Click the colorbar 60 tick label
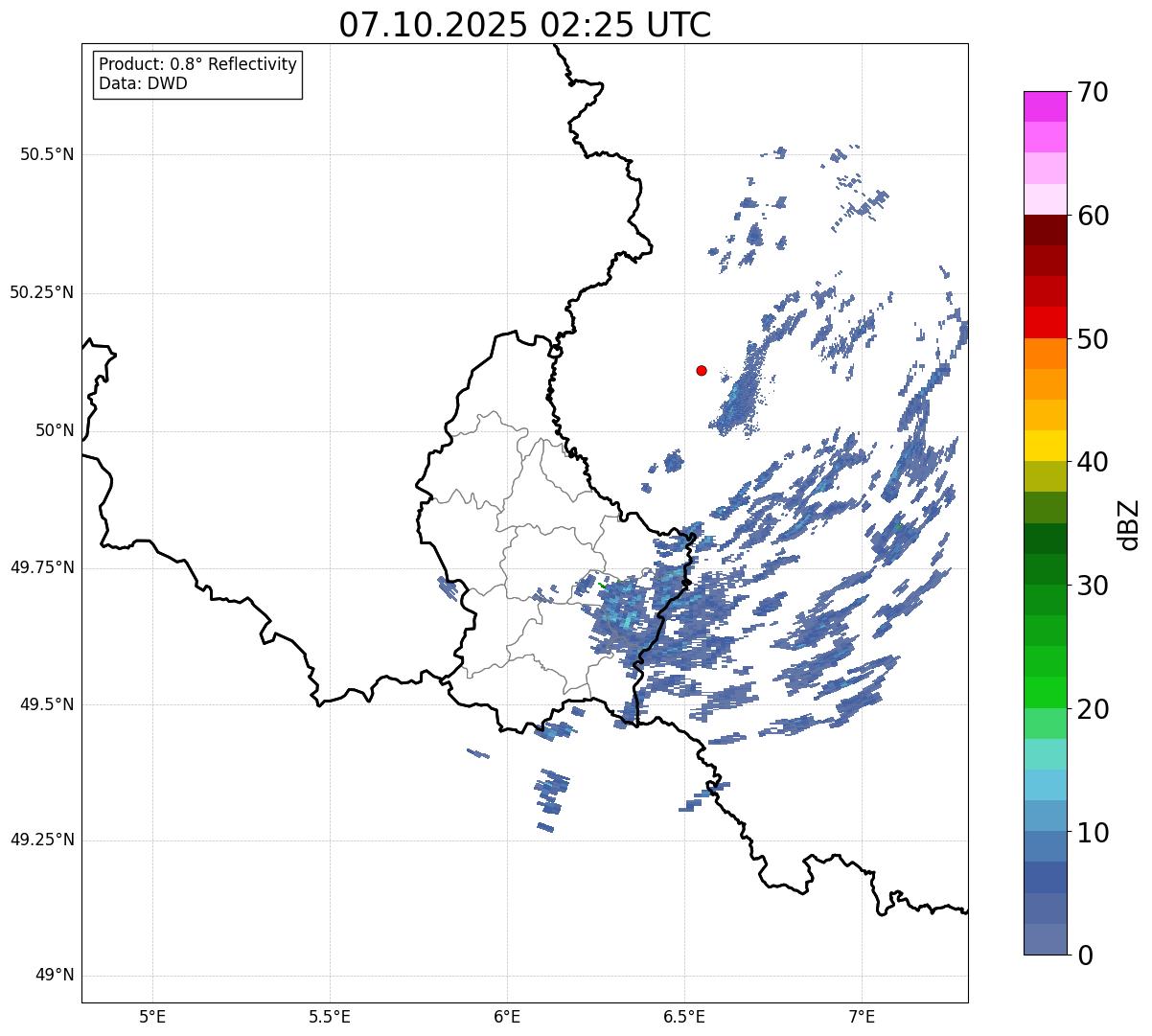The height and width of the screenshot is (1036, 1152). pos(1092,216)
